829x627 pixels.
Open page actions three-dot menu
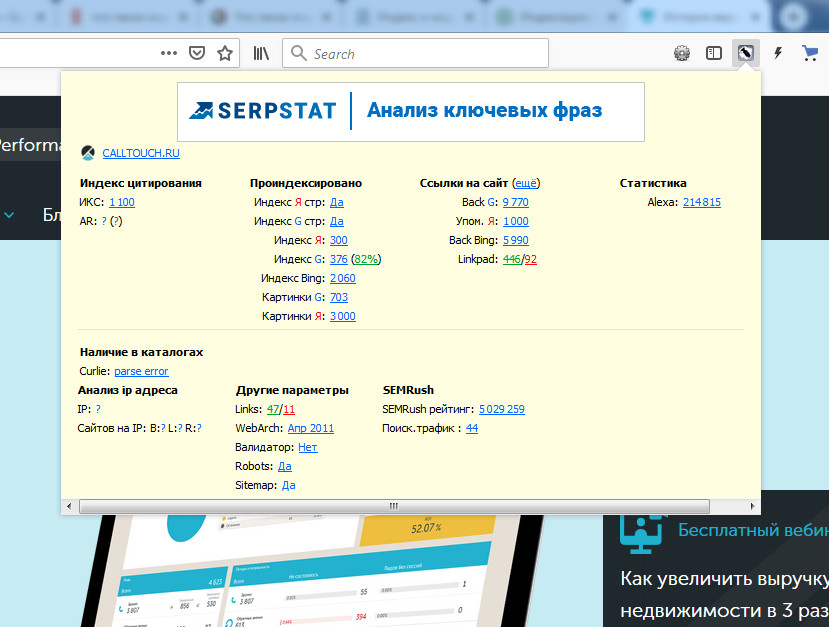point(169,53)
